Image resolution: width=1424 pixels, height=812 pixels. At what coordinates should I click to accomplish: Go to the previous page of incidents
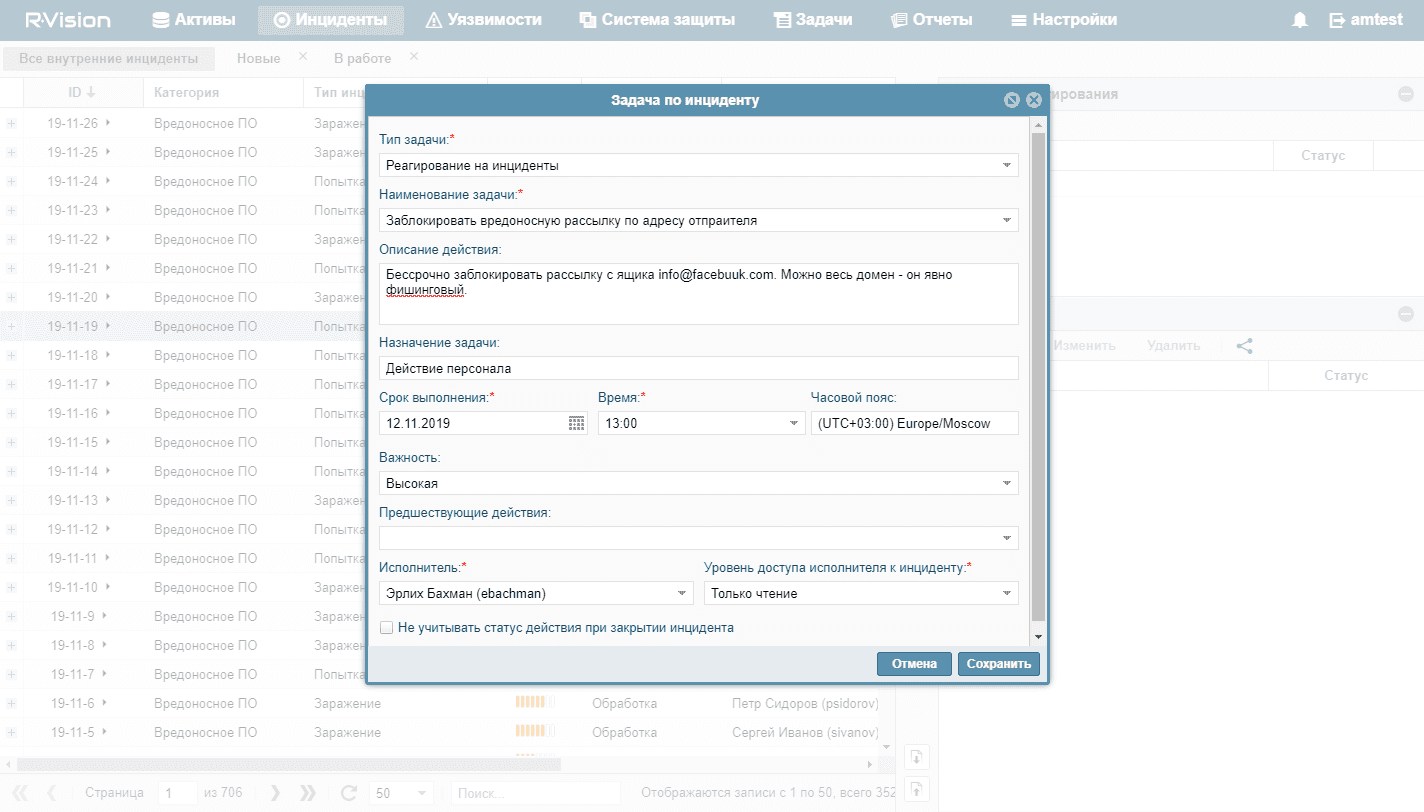[x=52, y=793]
